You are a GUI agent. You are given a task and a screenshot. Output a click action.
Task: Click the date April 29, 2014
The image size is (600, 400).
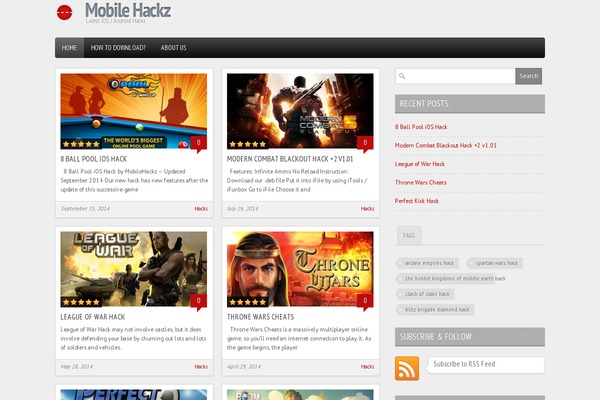pyautogui.click(x=244, y=367)
